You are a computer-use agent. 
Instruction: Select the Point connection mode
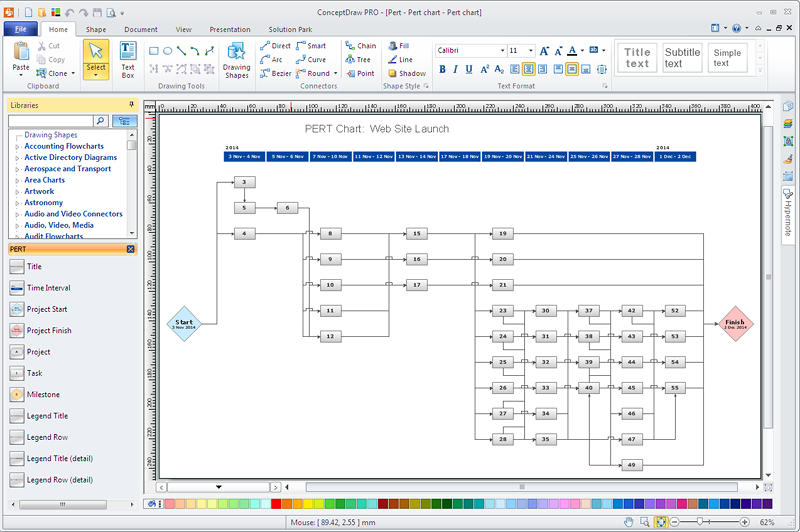(360, 73)
